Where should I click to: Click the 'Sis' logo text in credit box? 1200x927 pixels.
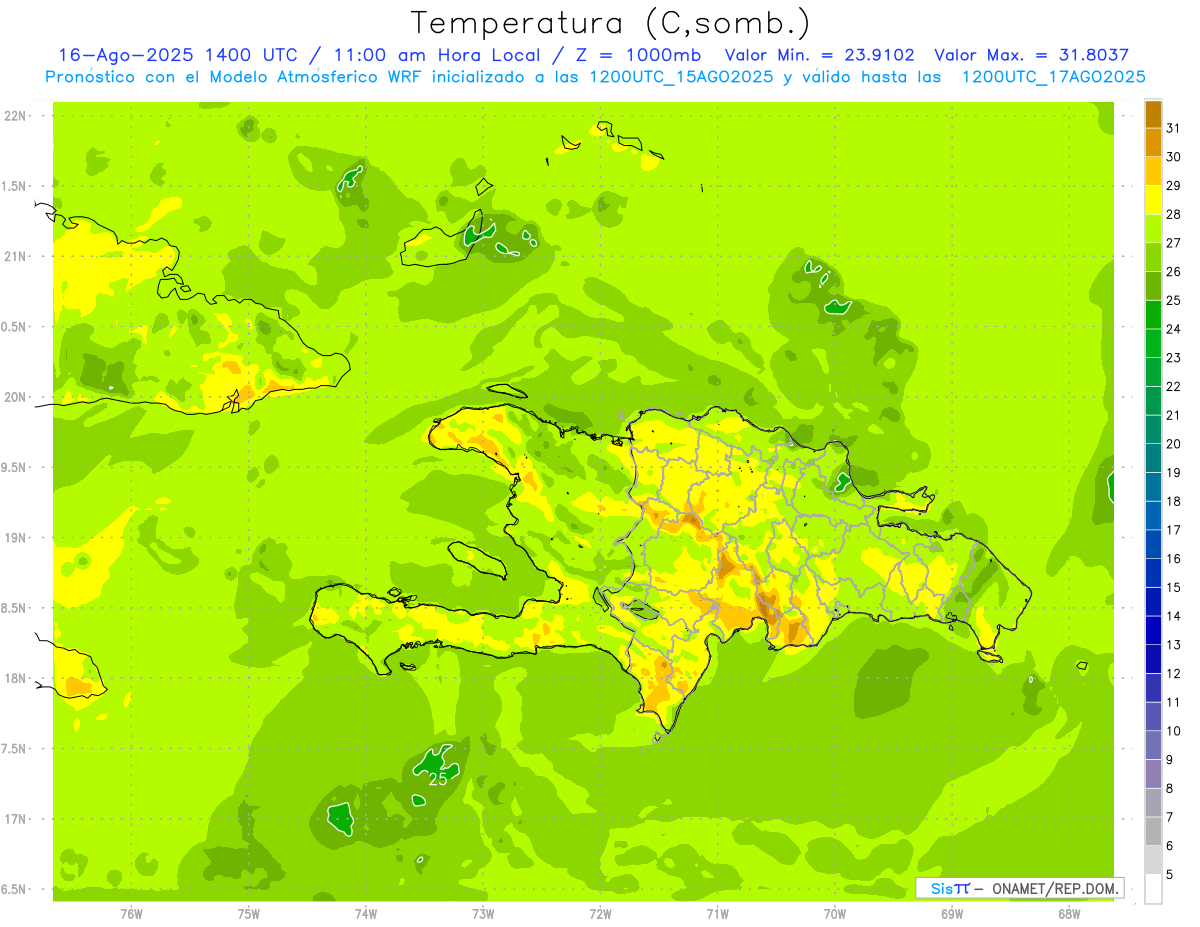pyautogui.click(x=941, y=888)
